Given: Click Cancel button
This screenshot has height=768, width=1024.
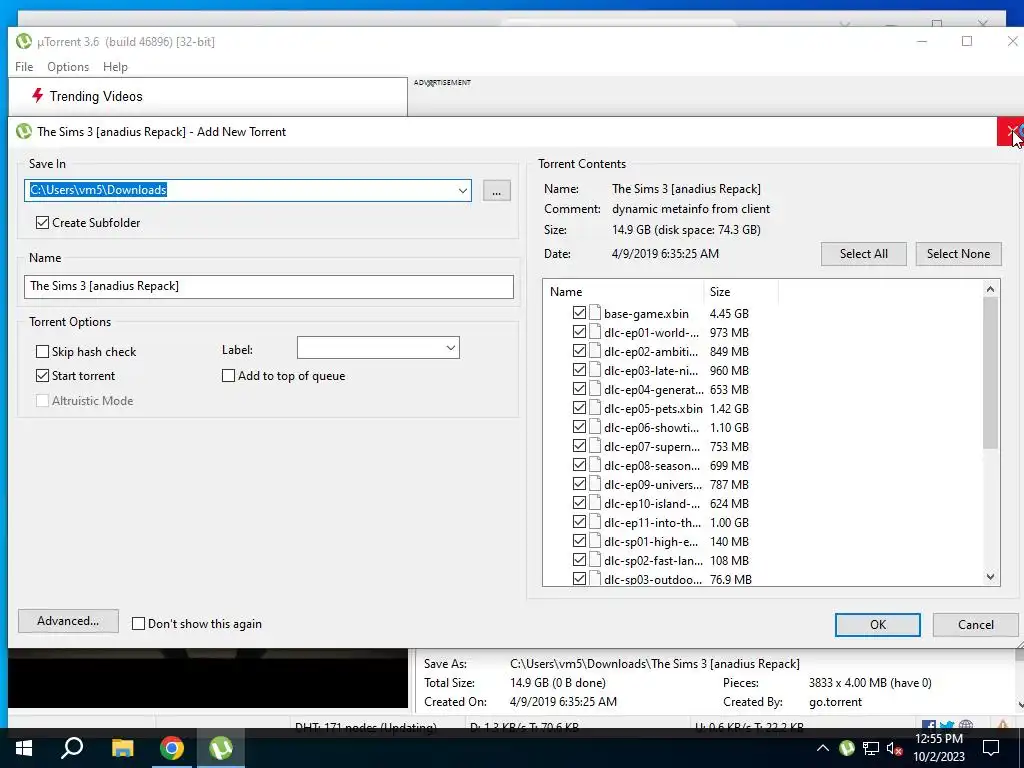Looking at the screenshot, I should (x=976, y=625).
